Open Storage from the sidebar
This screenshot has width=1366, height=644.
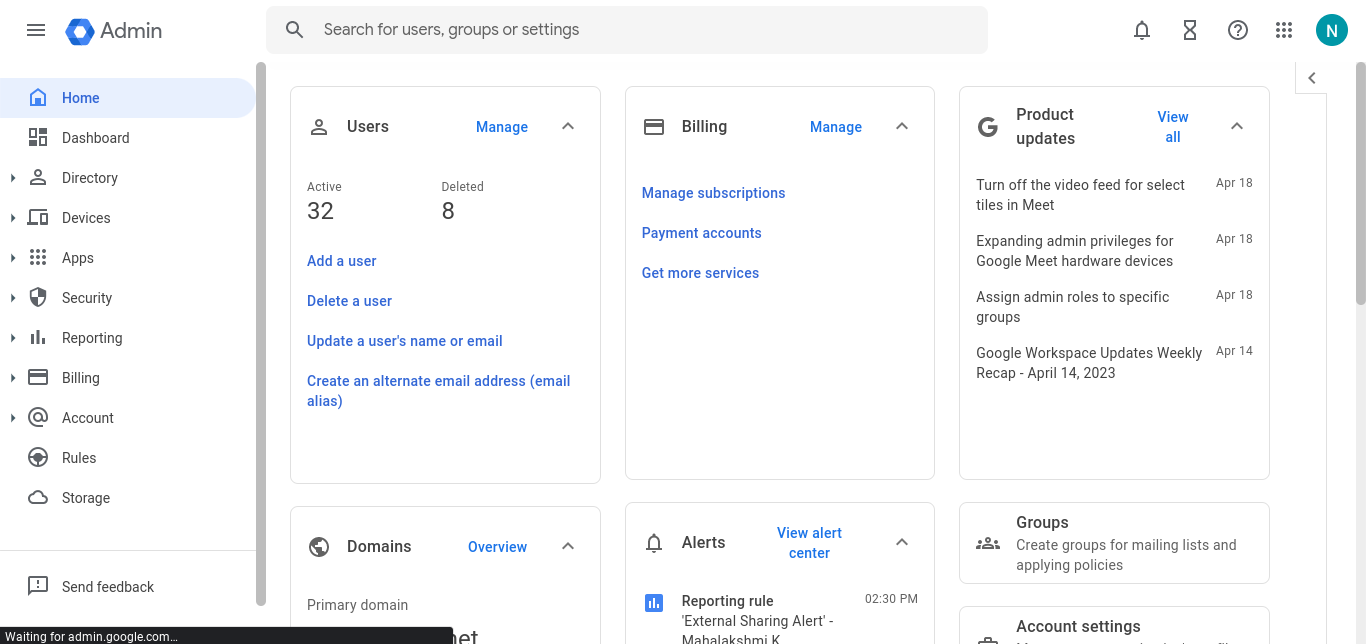coord(128,498)
